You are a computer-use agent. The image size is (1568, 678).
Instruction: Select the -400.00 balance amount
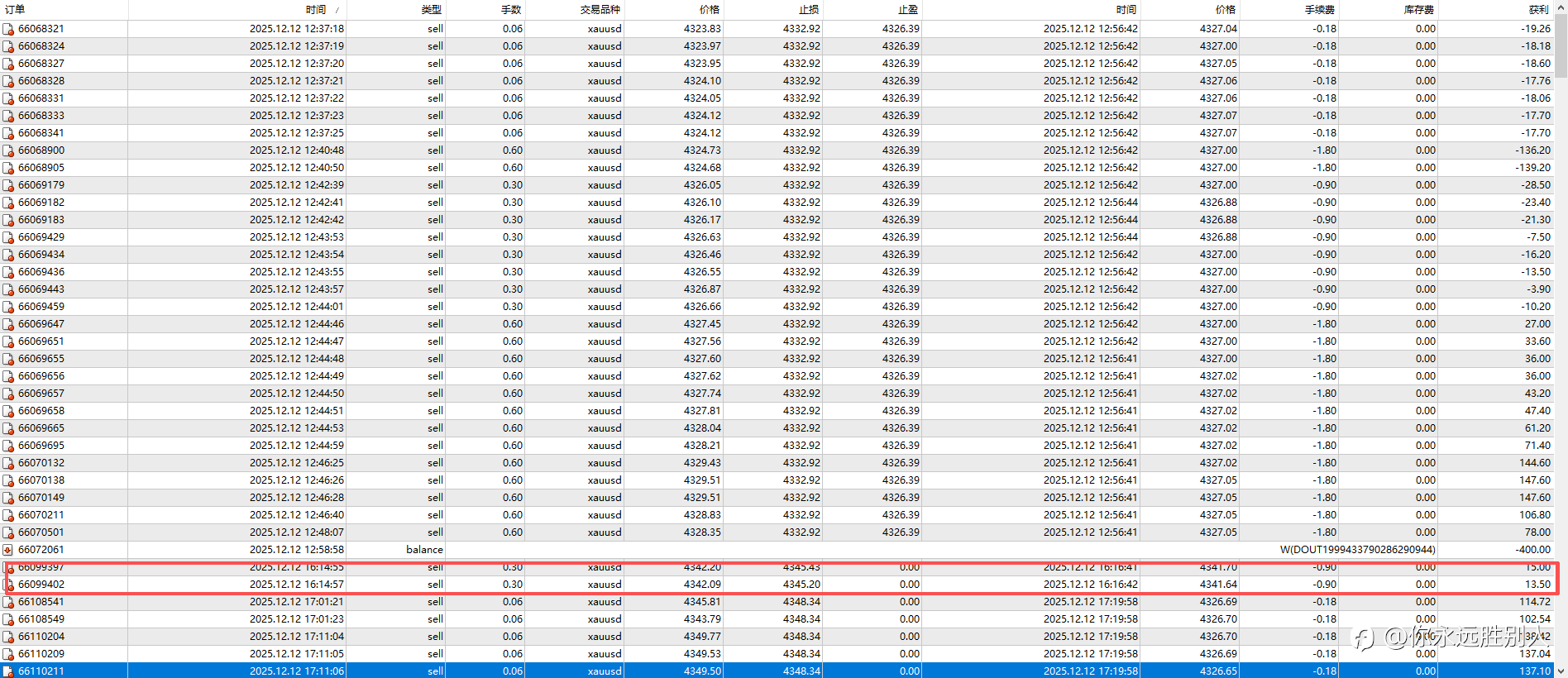1532,550
